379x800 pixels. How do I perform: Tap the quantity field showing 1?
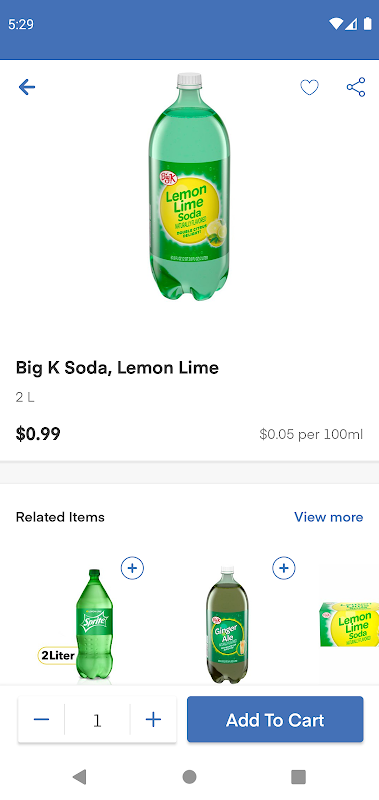pyautogui.click(x=97, y=720)
